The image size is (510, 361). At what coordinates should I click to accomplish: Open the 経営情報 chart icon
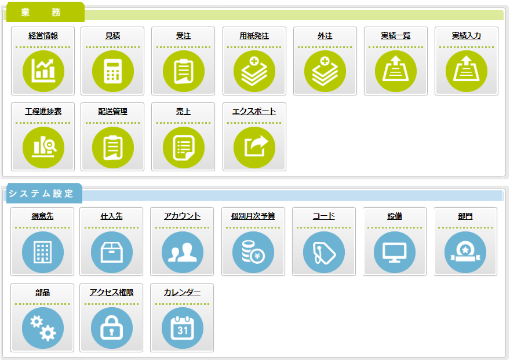click(x=43, y=71)
